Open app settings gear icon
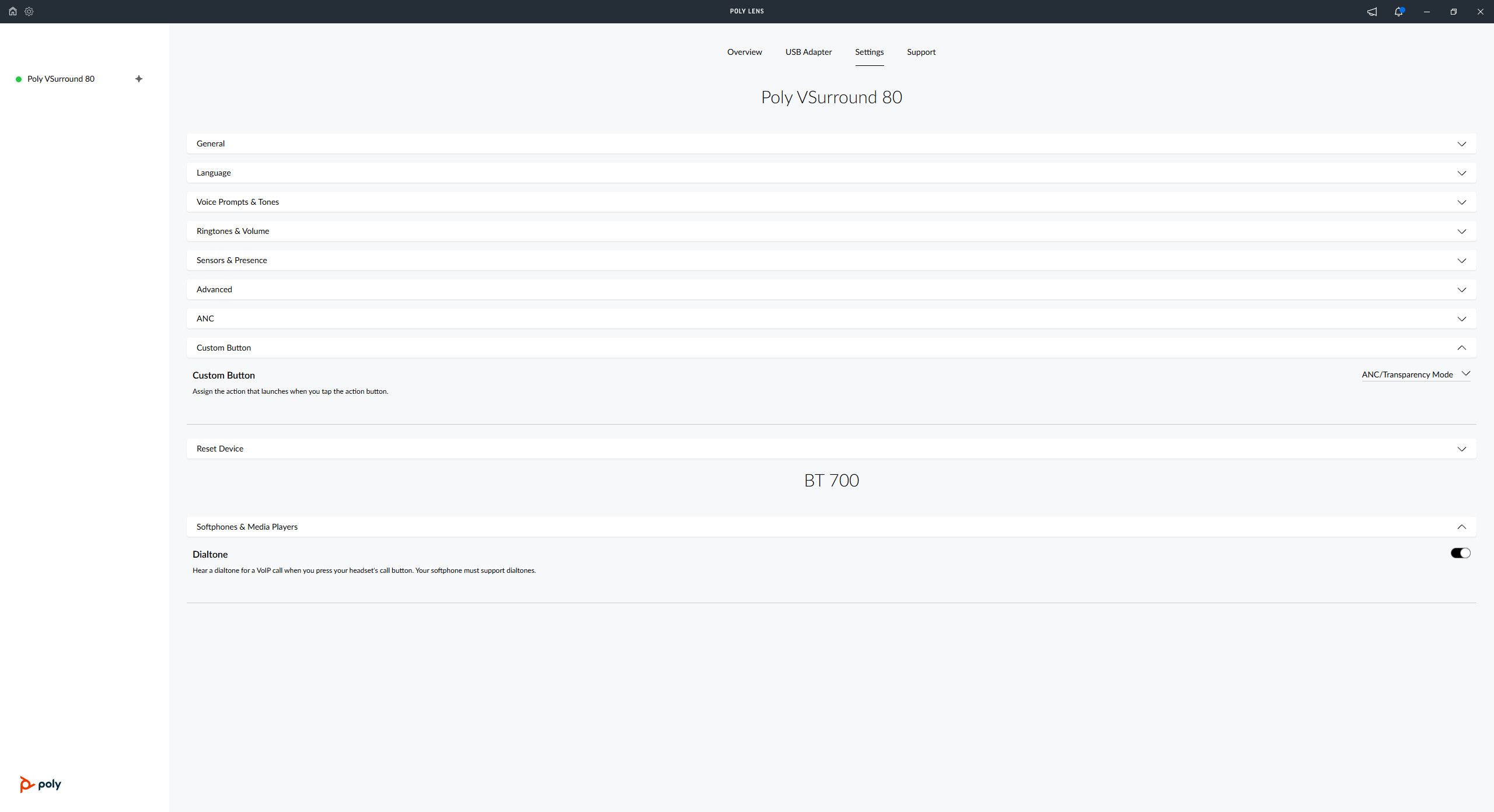Image resolution: width=1494 pixels, height=812 pixels. click(x=29, y=11)
